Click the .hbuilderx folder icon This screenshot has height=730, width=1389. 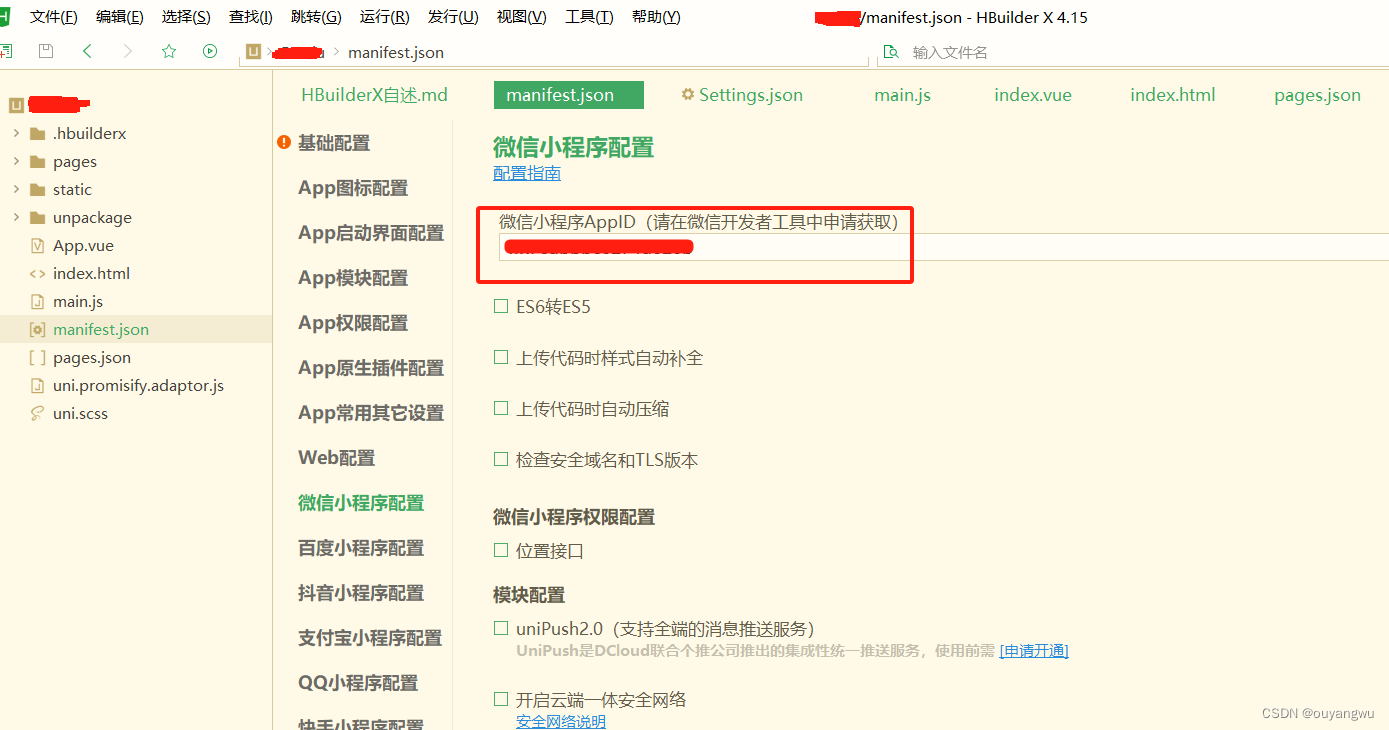pos(38,134)
